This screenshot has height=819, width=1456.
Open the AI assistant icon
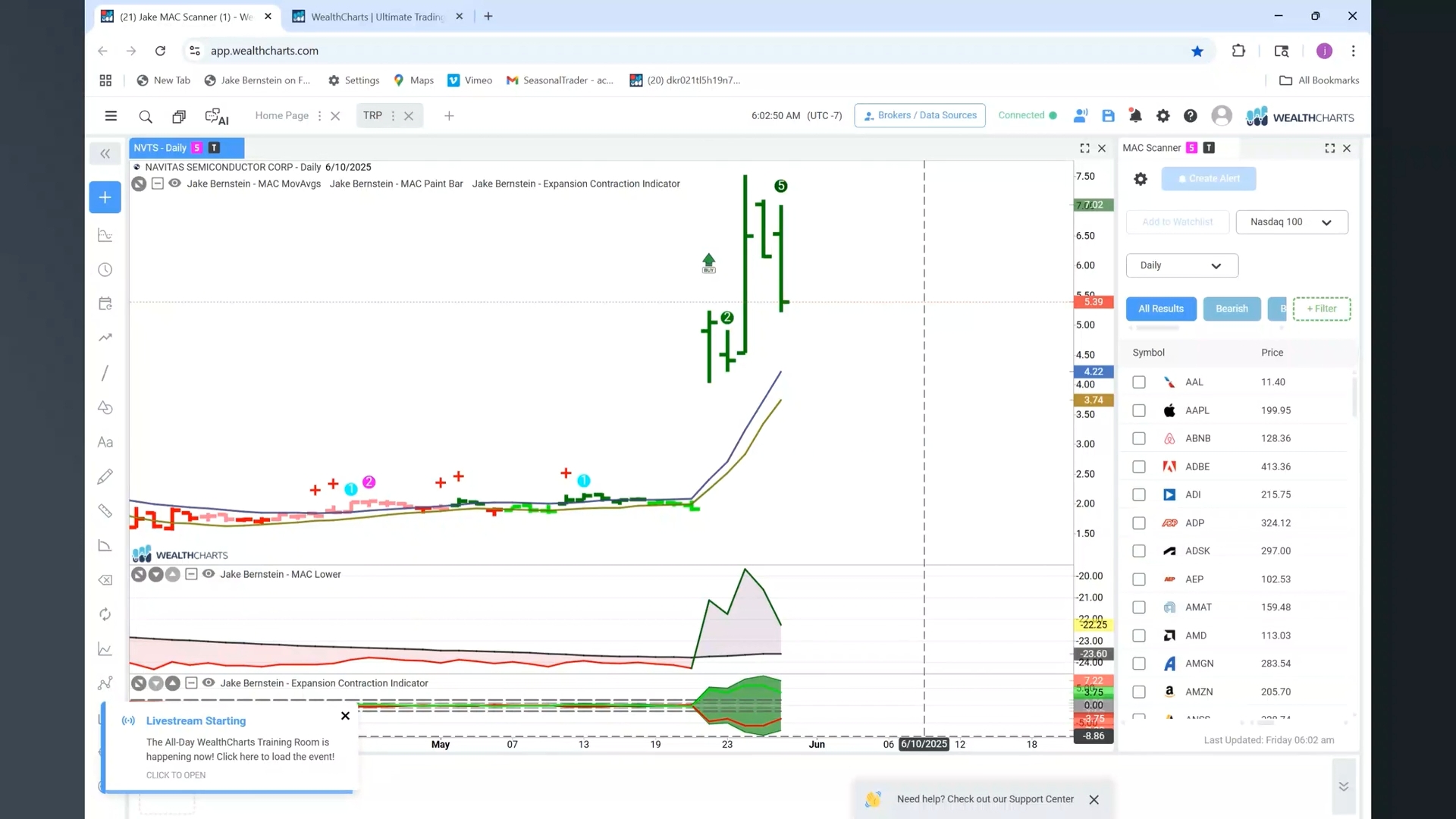(x=216, y=116)
